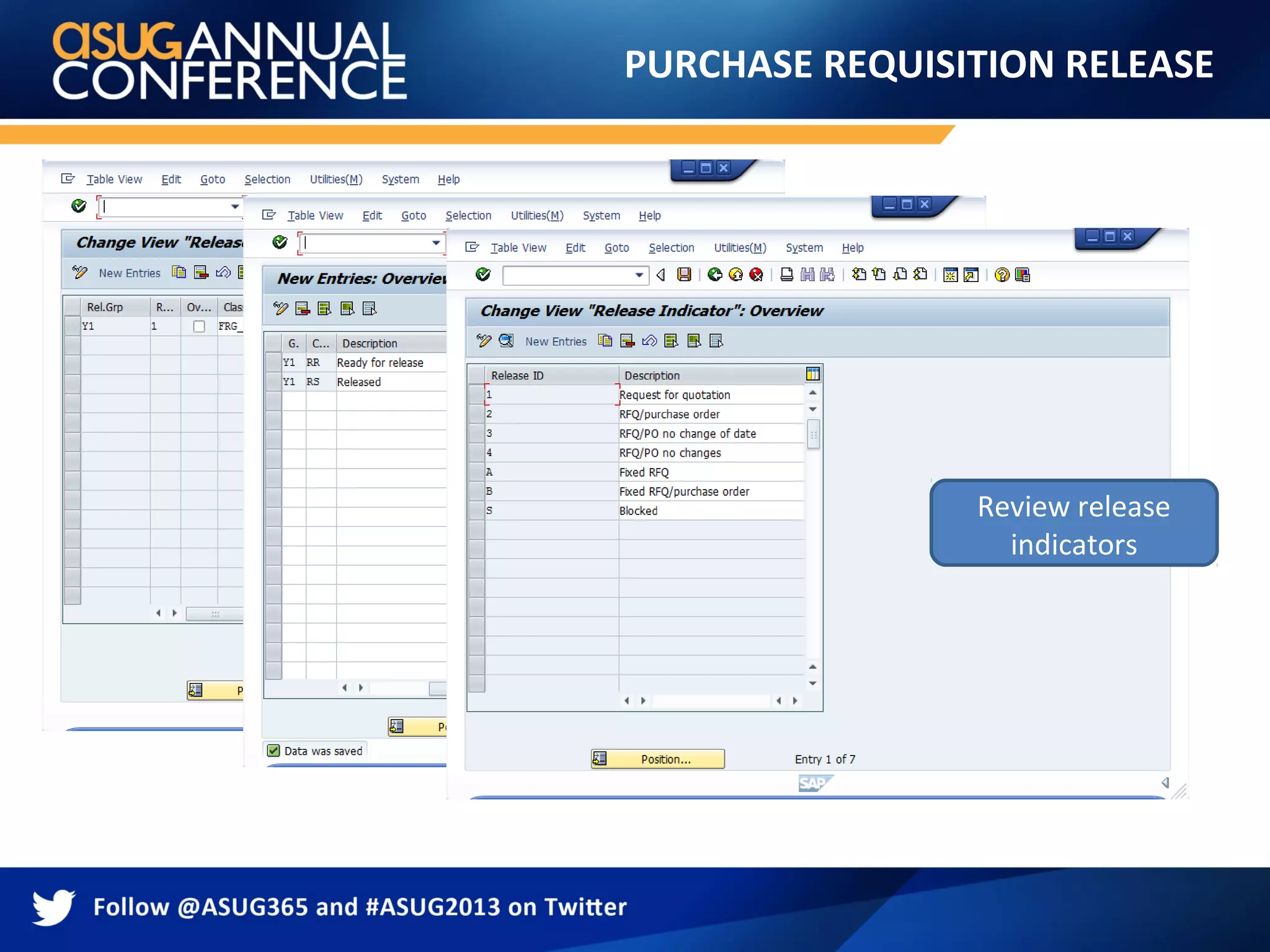Click the Previous Page icon

pos(879,275)
